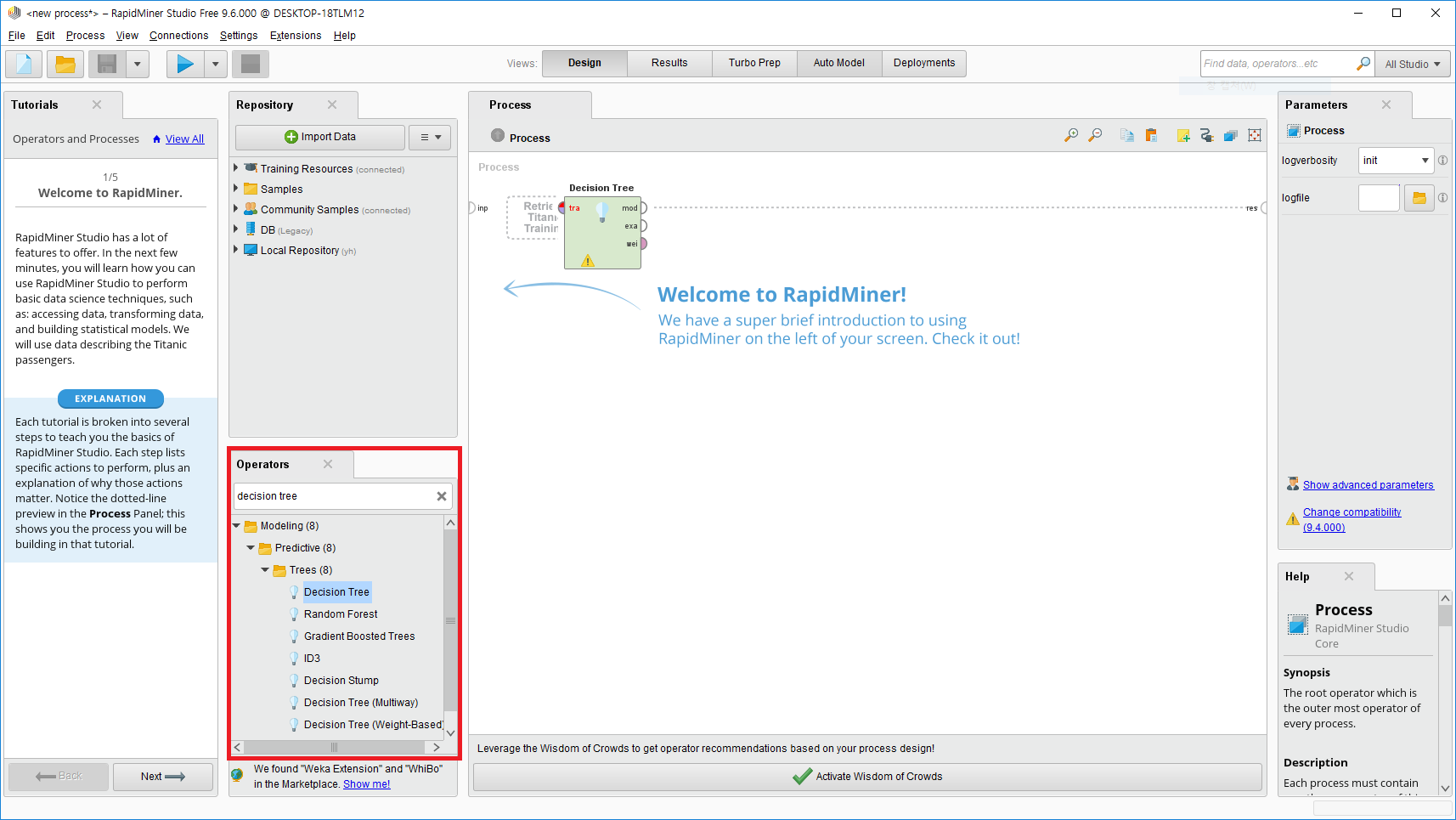This screenshot has width=1456, height=820.
Task: Open a process with the folder icon
Action: (x=65, y=64)
